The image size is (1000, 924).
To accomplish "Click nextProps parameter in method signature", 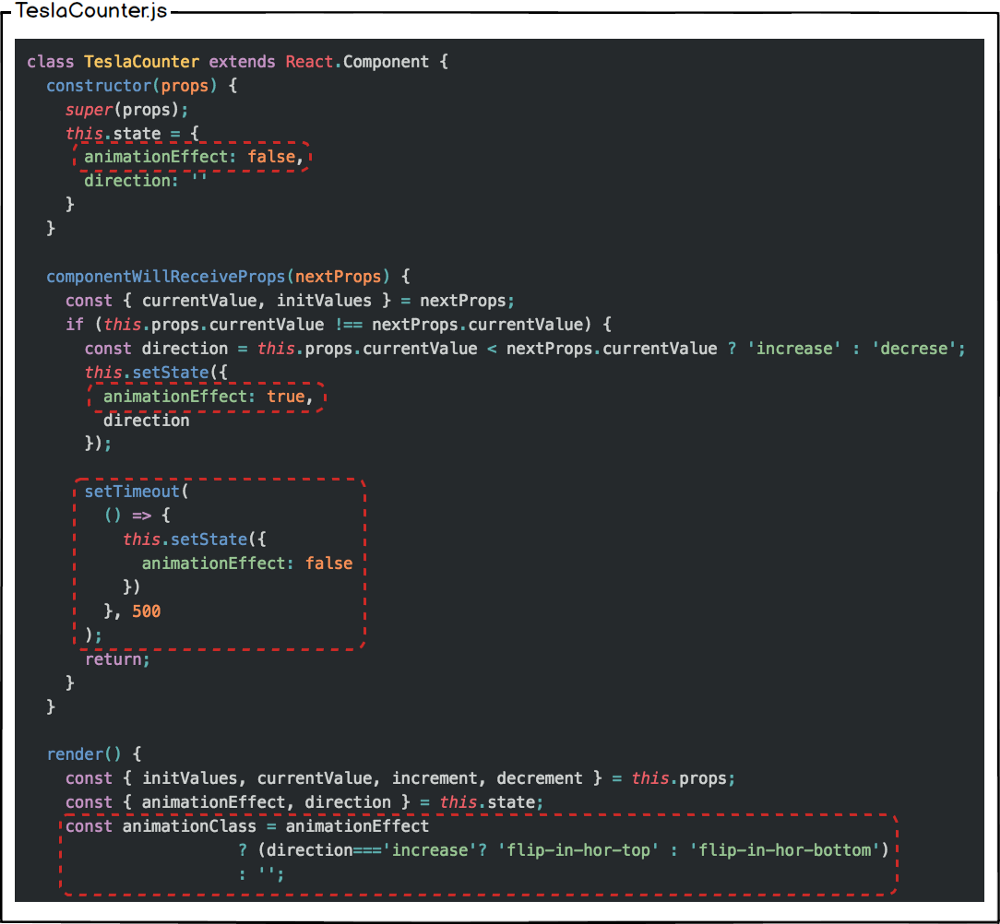I will pyautogui.click(x=343, y=276).
